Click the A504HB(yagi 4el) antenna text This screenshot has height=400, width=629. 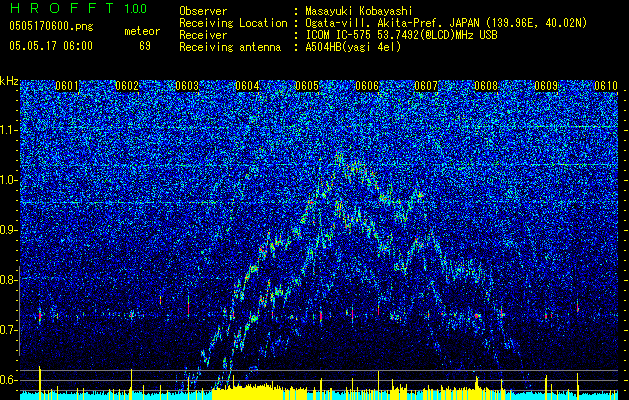pyautogui.click(x=353, y=47)
